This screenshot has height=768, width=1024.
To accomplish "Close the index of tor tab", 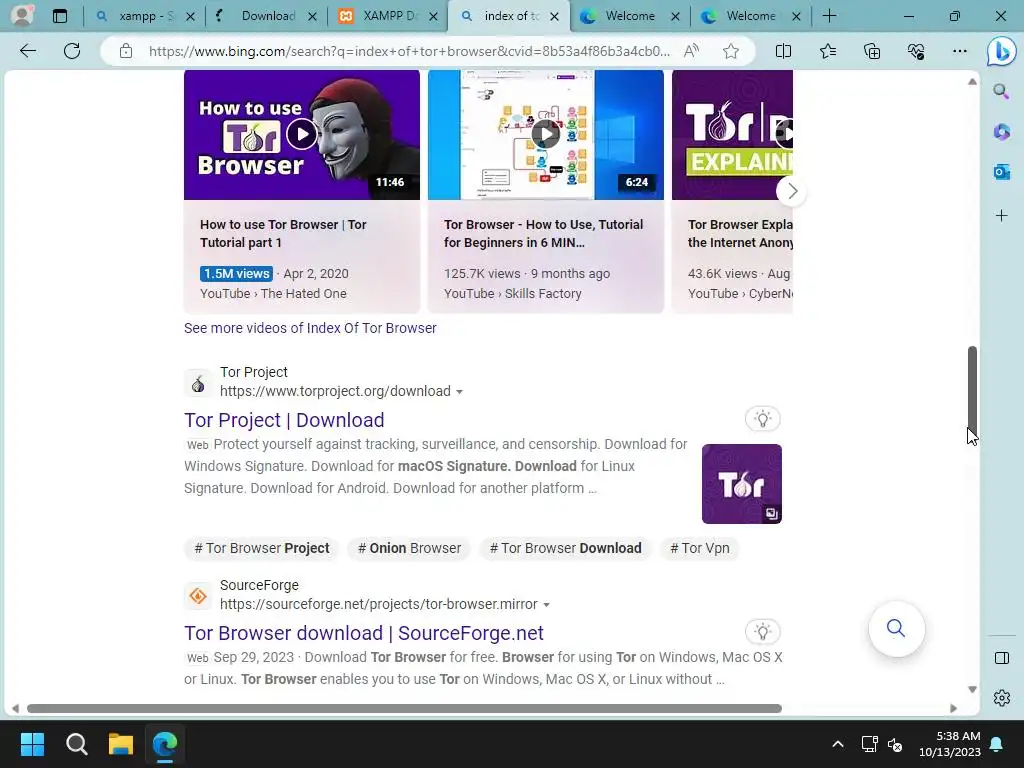I will coord(554,17).
